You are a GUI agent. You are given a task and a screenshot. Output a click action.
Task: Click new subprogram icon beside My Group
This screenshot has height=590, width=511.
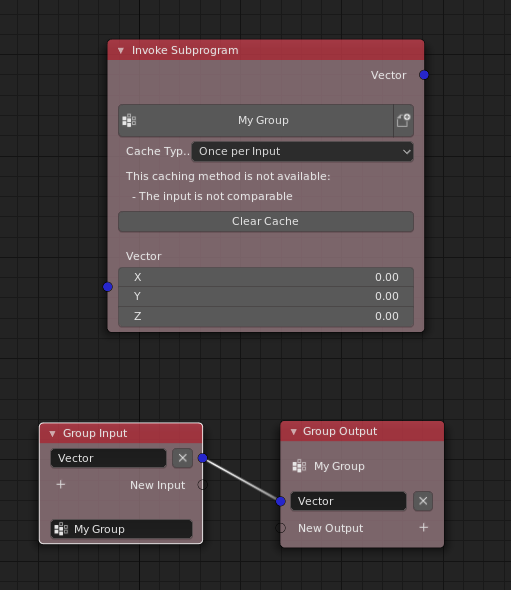403,120
